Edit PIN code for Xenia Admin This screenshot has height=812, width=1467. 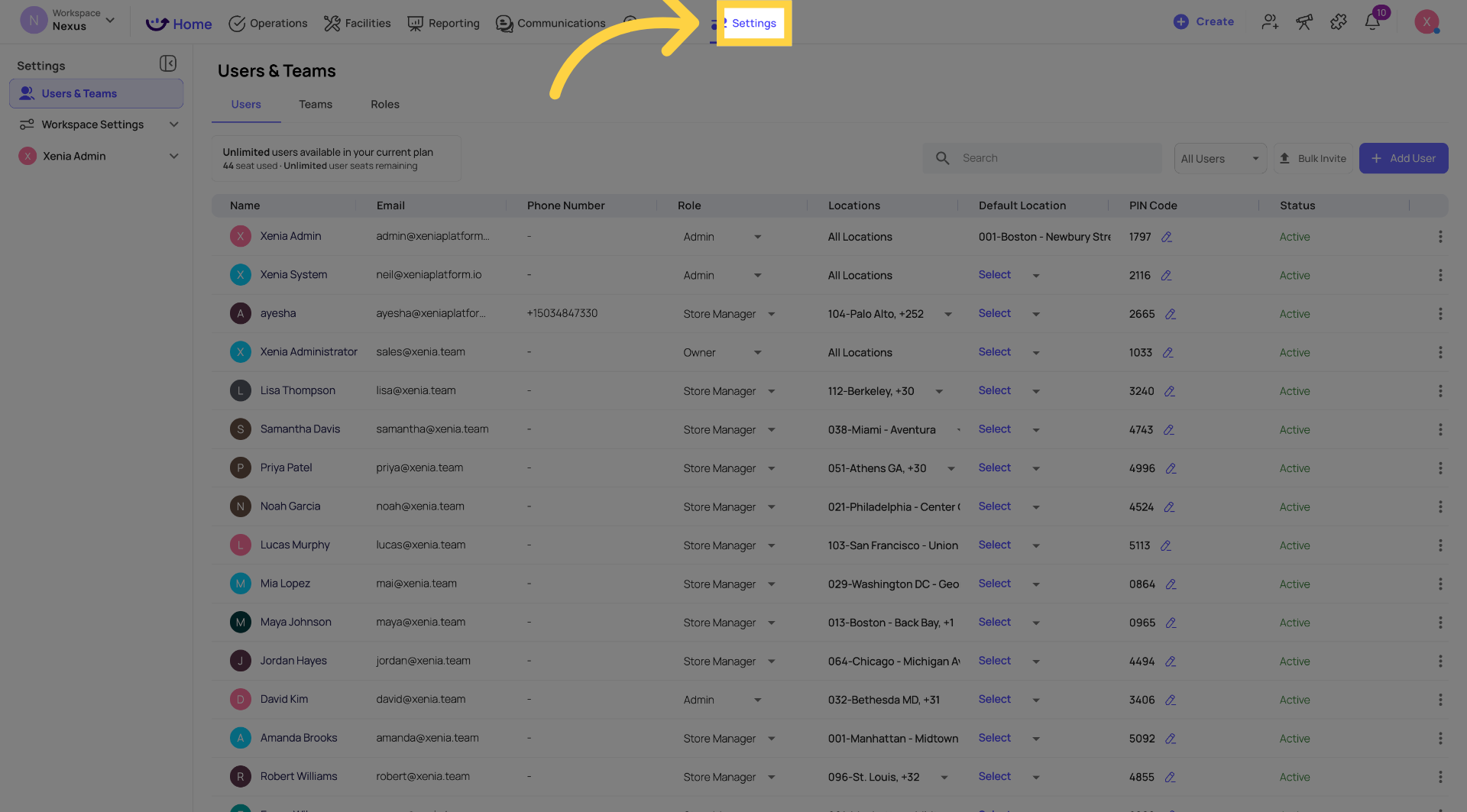click(x=1167, y=237)
